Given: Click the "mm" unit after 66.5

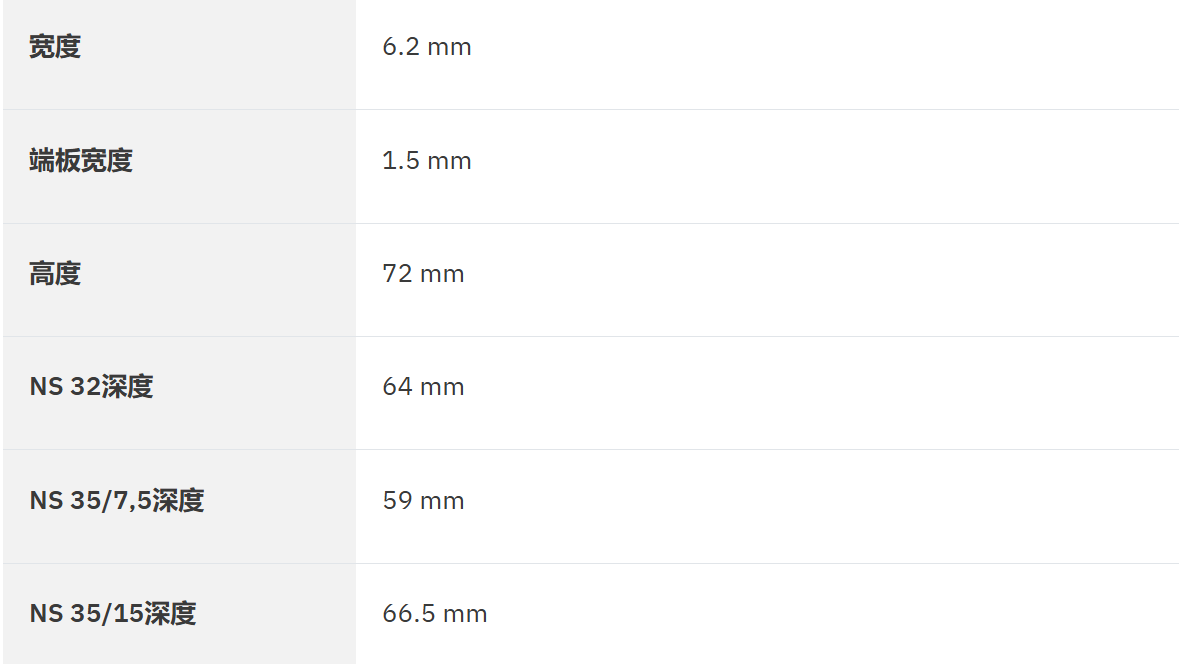Looking at the screenshot, I should point(464,613).
